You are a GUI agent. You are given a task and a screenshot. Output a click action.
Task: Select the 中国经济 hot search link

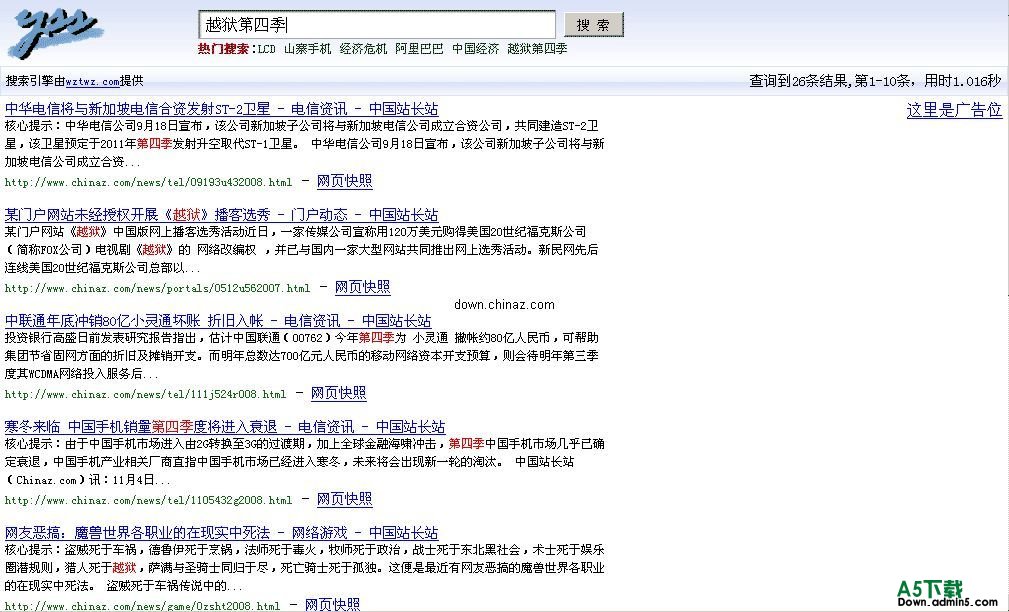pyautogui.click(x=475, y=48)
